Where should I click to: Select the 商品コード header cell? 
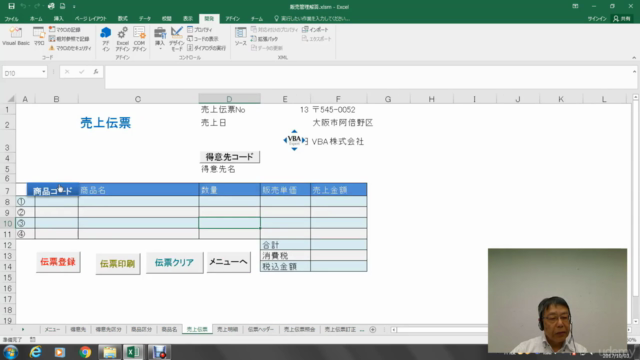pos(53,190)
